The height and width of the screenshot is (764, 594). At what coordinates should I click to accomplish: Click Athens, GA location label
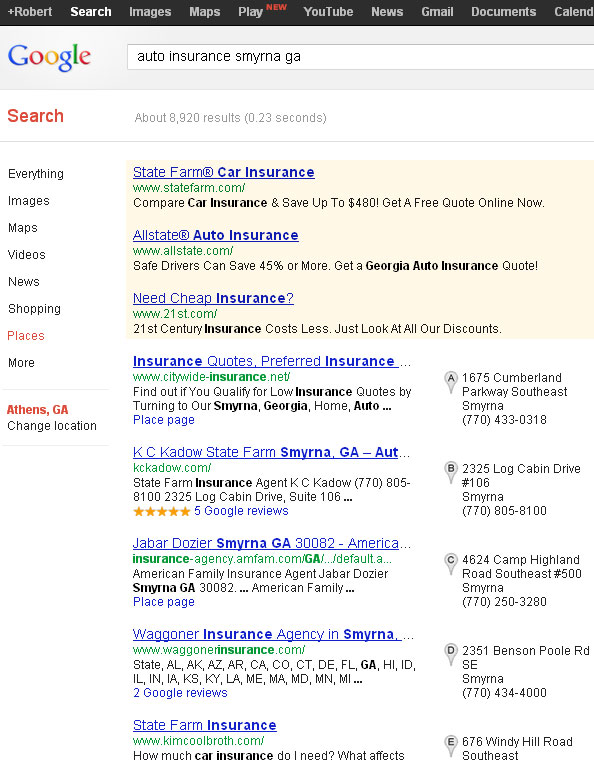(38, 410)
